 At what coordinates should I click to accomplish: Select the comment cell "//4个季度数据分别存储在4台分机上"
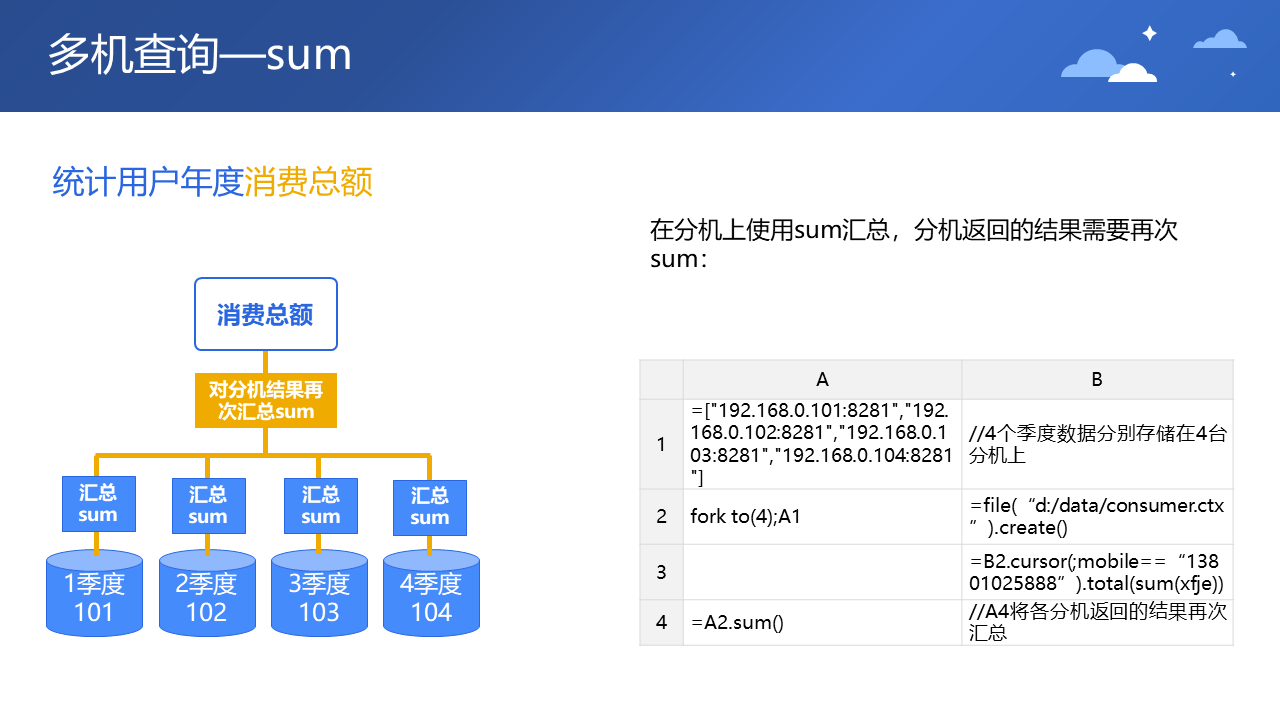pos(1097,444)
